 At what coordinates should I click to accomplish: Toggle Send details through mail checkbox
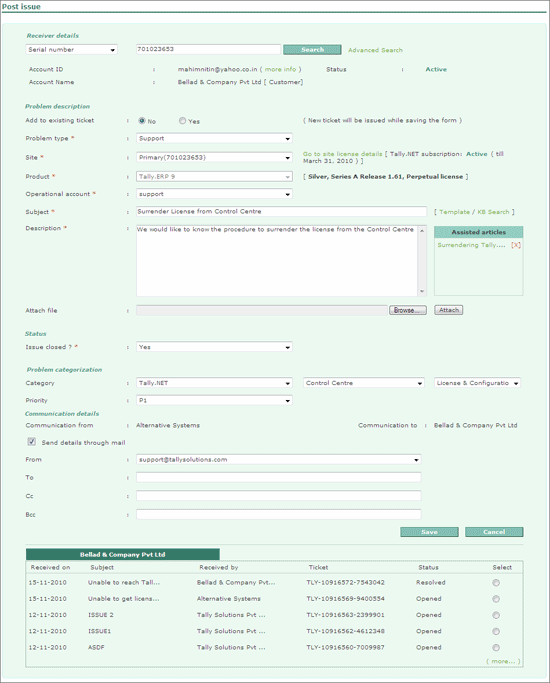32,442
